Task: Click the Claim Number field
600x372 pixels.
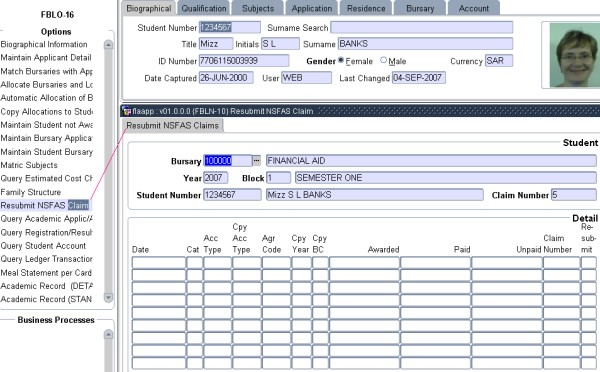Action: tap(574, 195)
